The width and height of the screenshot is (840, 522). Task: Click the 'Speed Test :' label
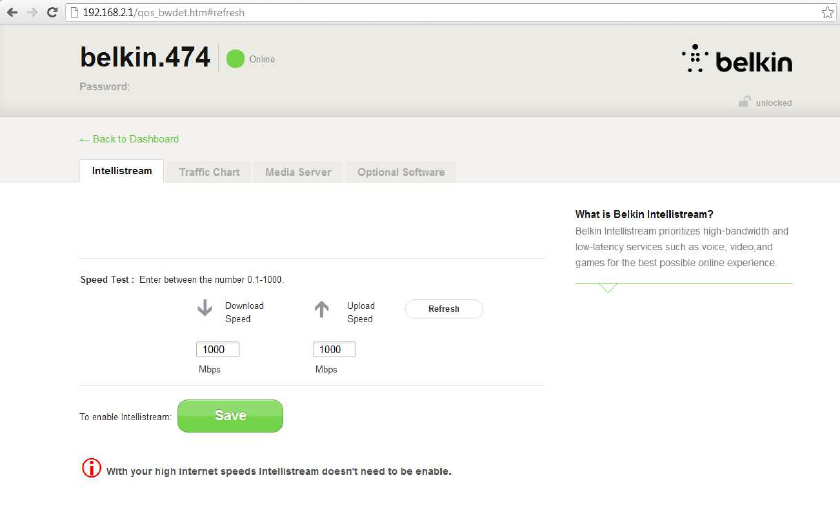[107, 280]
